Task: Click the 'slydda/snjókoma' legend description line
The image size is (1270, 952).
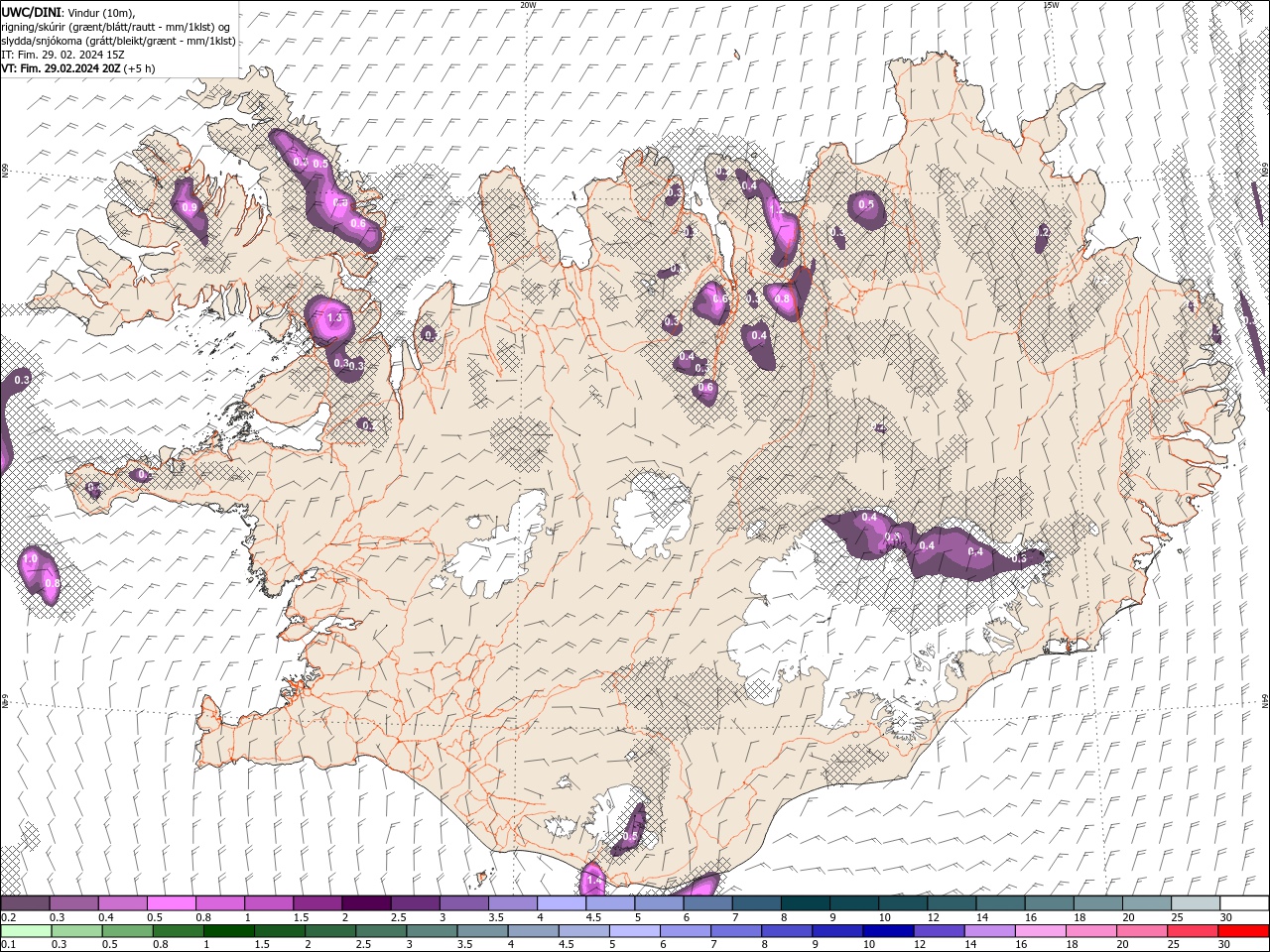Action: coord(118,41)
